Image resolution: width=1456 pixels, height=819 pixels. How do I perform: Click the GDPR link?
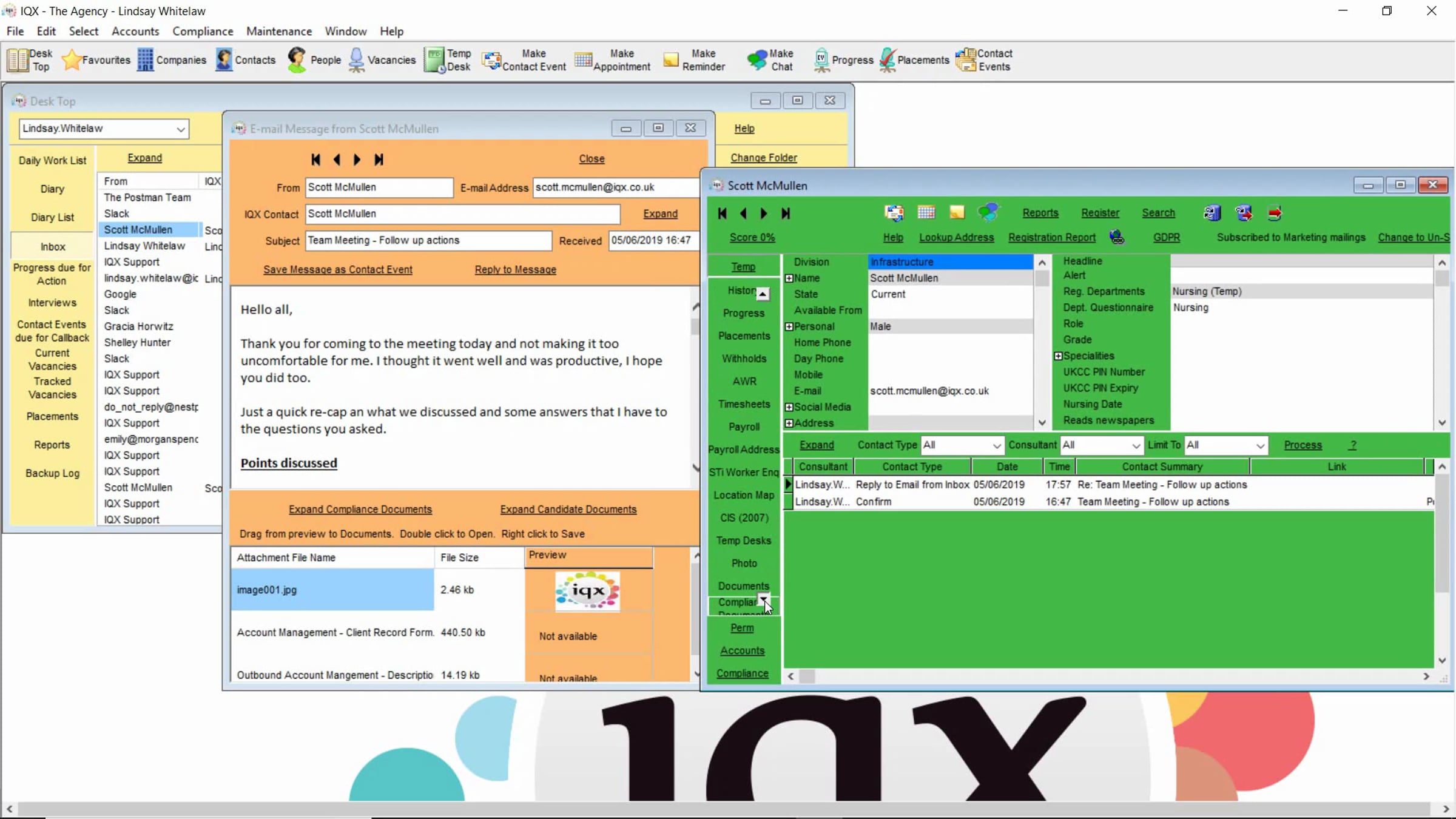pos(1167,237)
